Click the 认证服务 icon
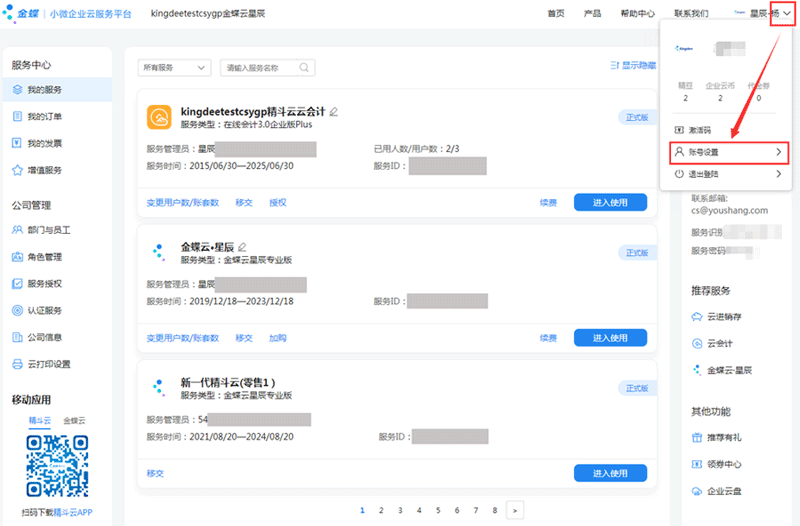This screenshot has height=526, width=800. (17, 310)
